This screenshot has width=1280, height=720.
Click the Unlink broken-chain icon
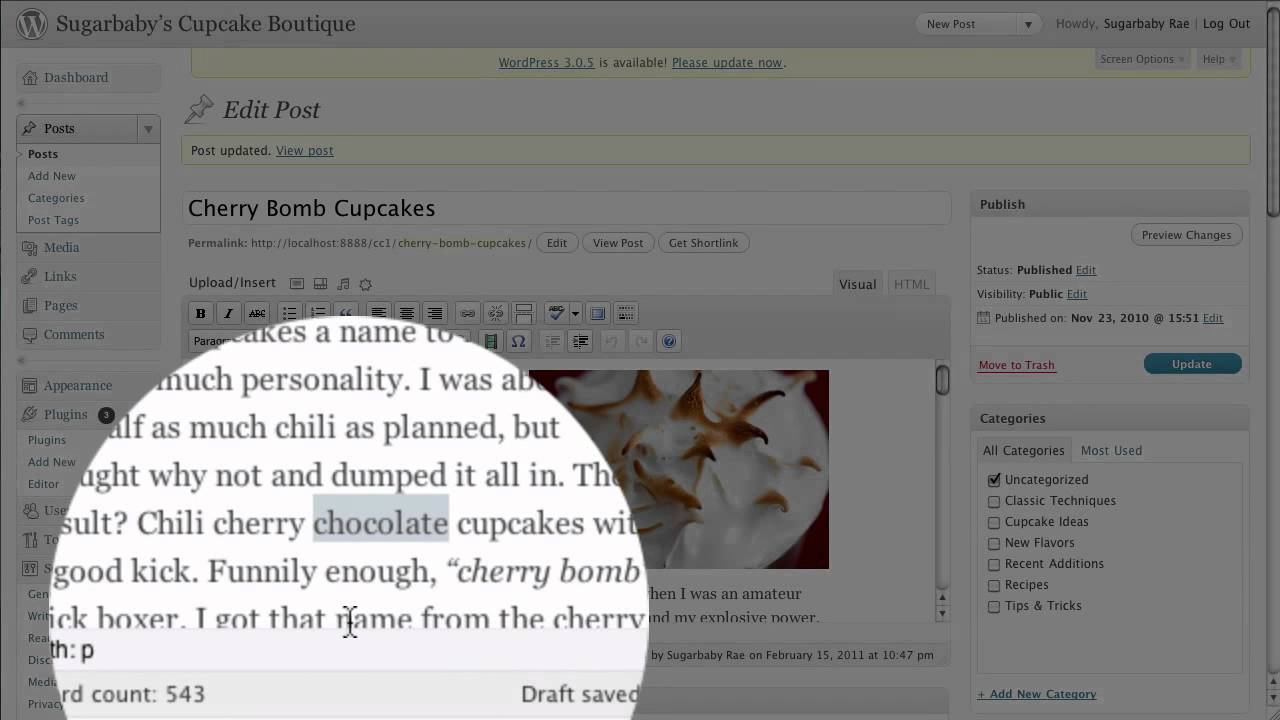coord(495,313)
